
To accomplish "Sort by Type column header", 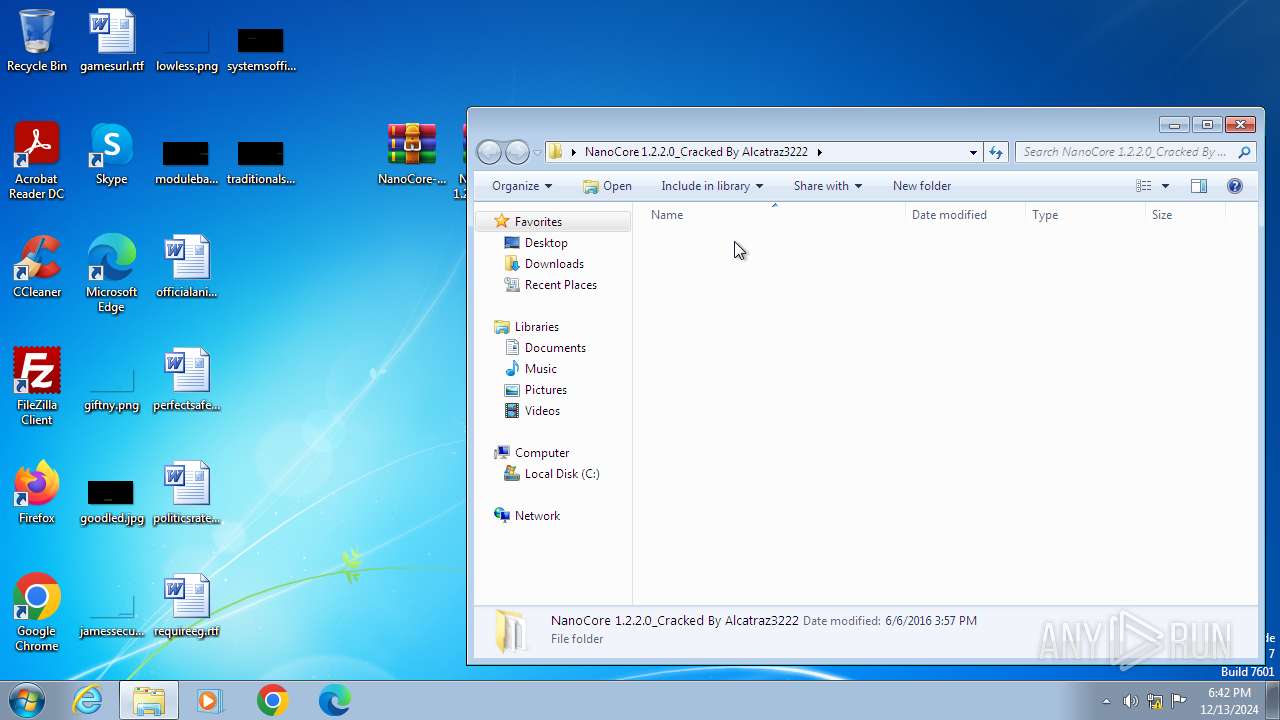I will tap(1085, 215).
